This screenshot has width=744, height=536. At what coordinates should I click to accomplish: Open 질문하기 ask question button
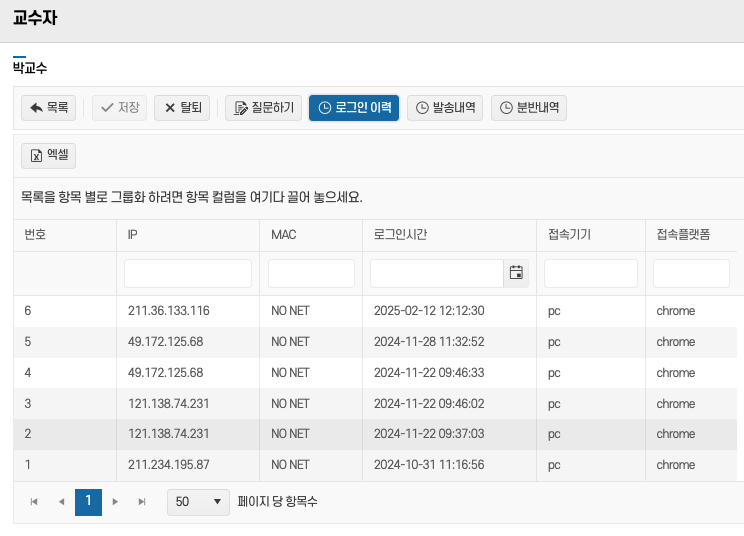264,108
